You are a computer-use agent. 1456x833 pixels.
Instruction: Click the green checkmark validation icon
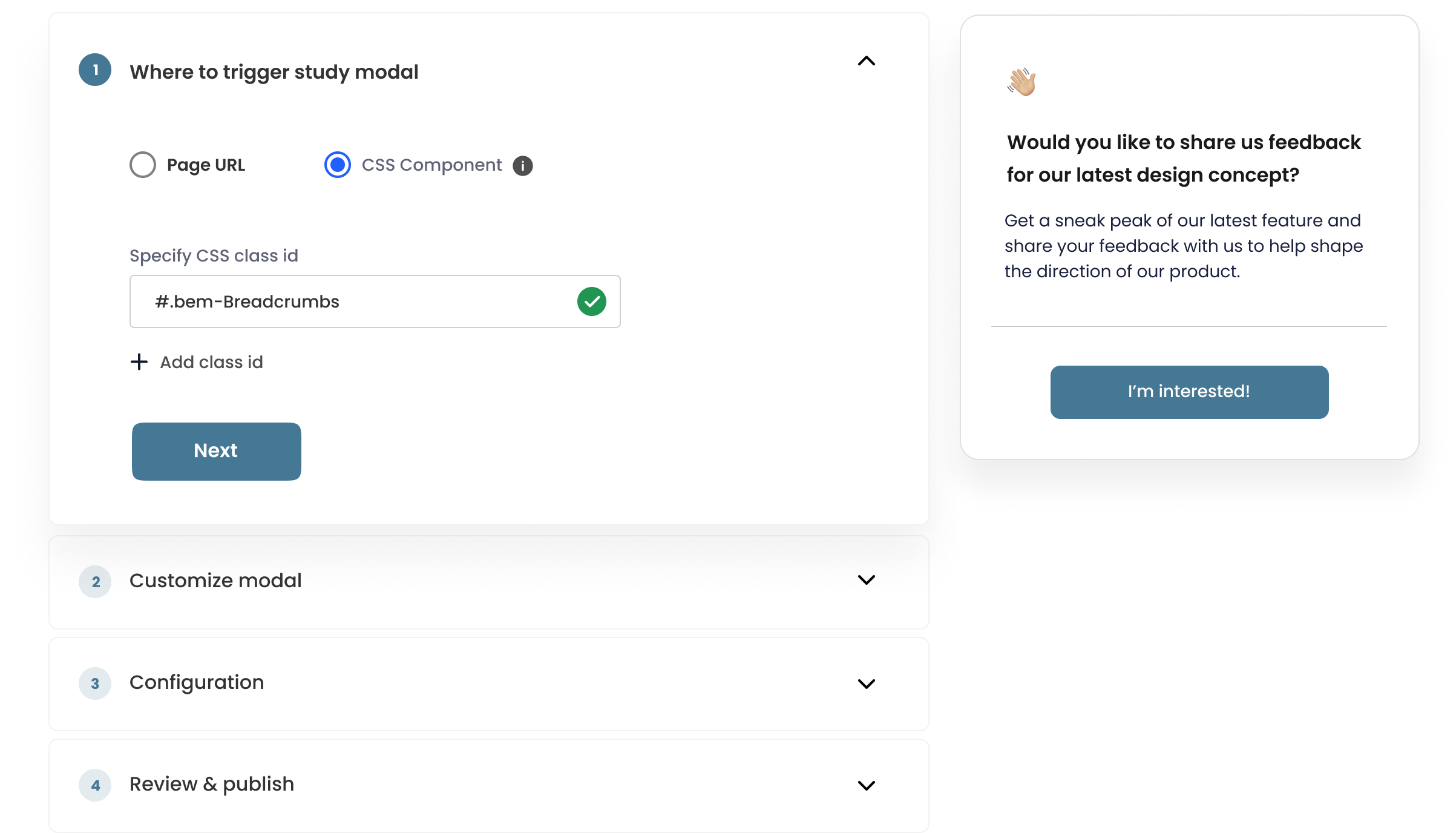pyautogui.click(x=591, y=301)
